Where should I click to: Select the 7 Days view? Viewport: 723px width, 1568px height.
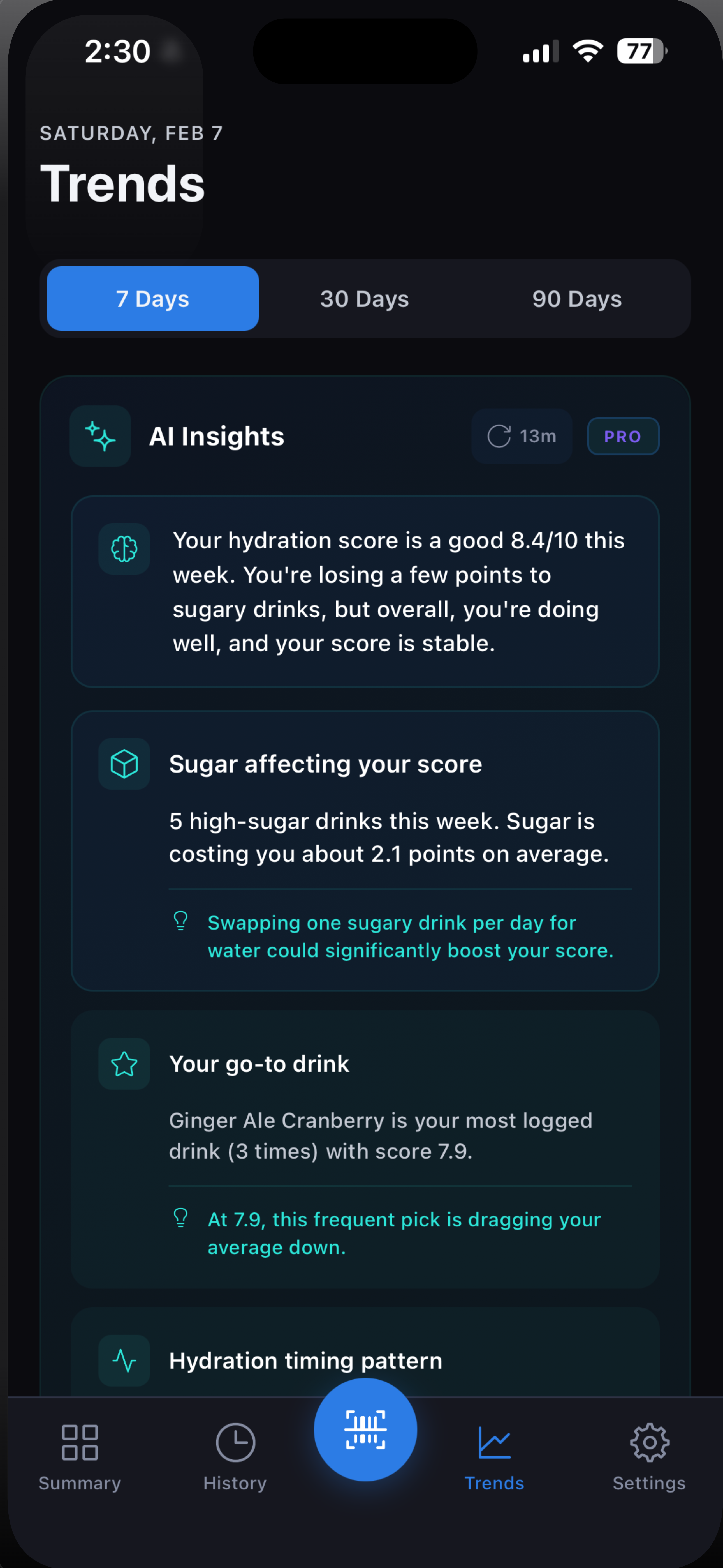152,299
